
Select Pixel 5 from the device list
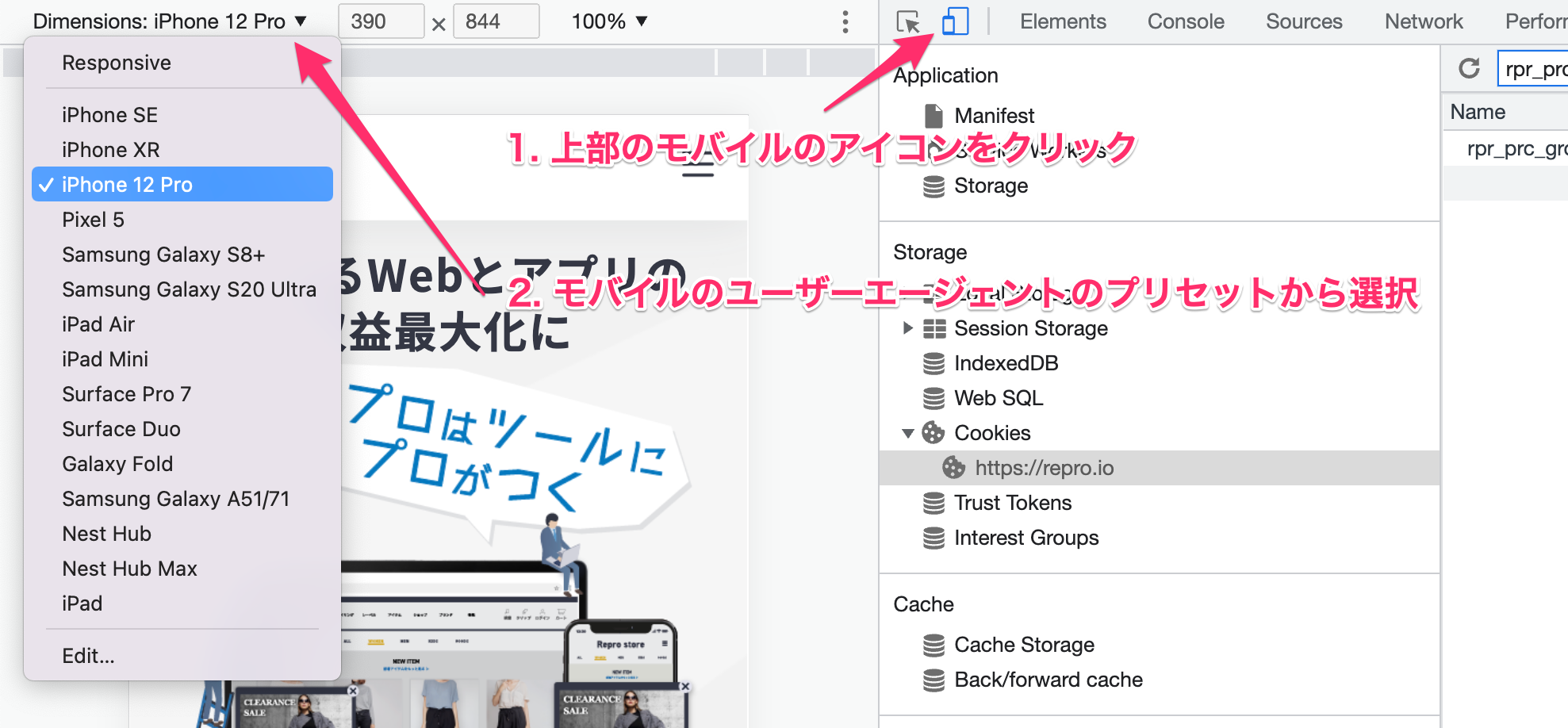(x=182, y=220)
